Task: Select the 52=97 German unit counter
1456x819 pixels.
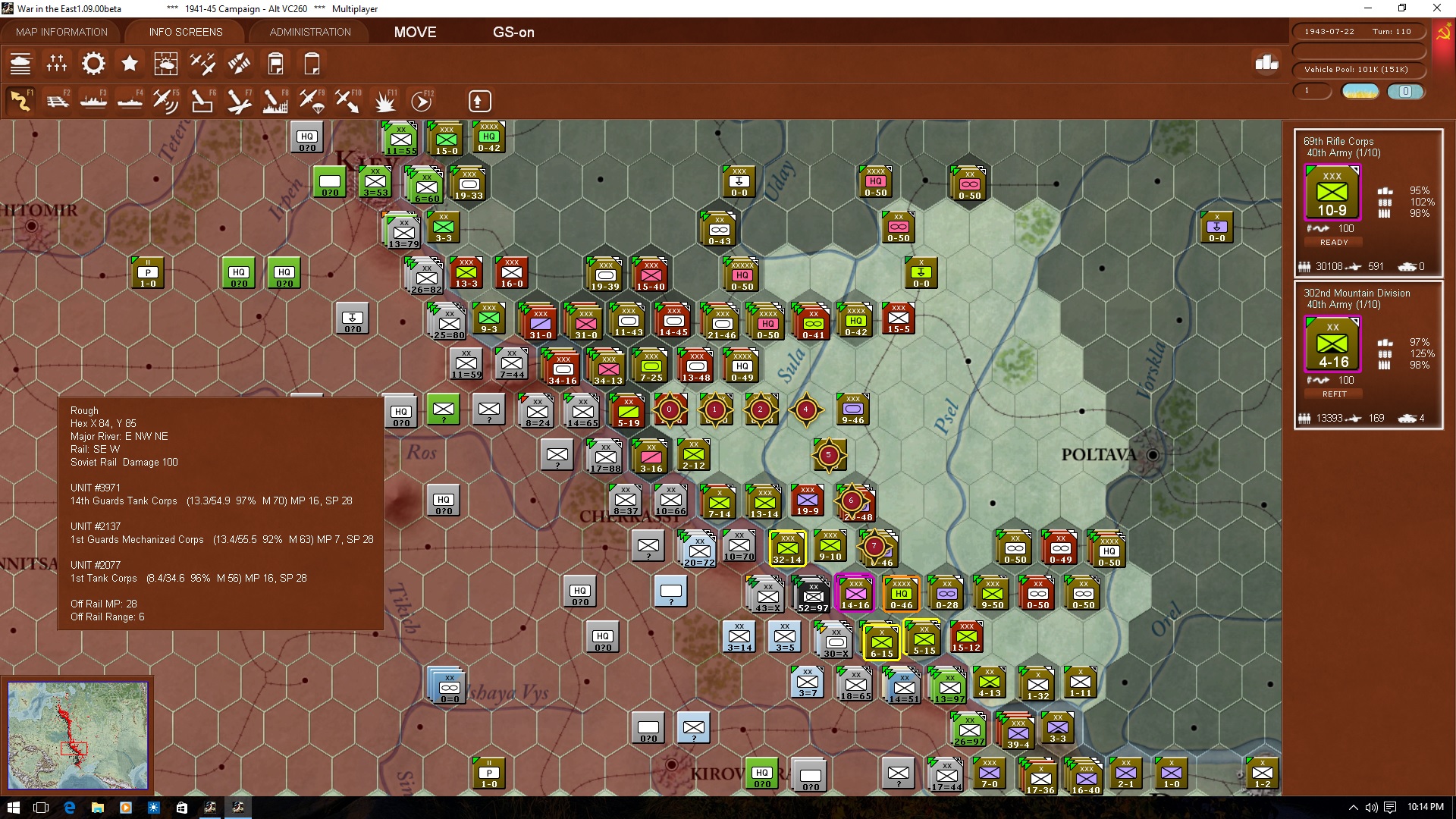Action: point(812,595)
